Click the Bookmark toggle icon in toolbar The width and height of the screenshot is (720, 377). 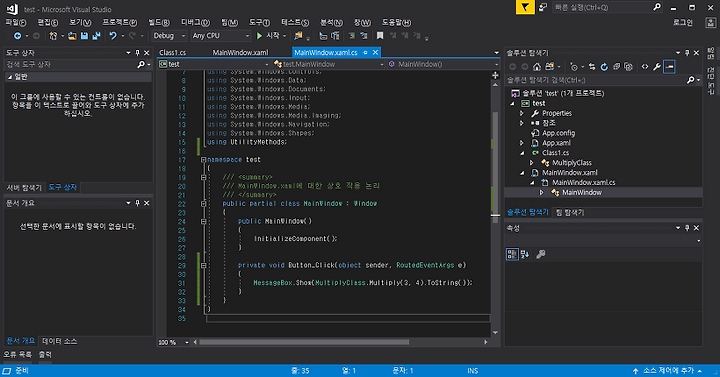point(380,36)
